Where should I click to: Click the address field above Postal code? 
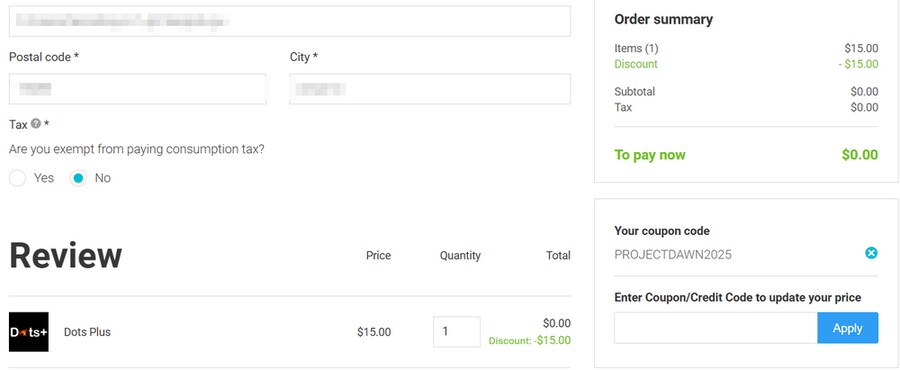(290, 21)
